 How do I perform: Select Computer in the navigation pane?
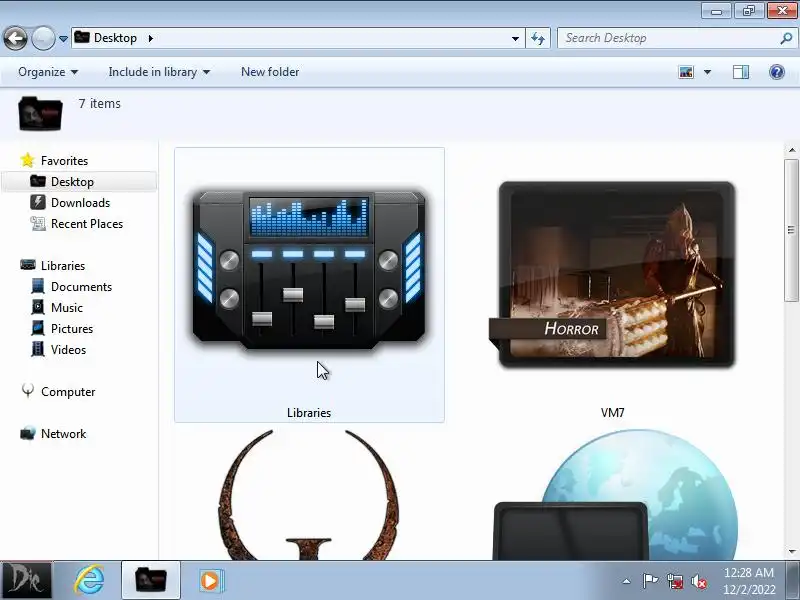pos(68,392)
